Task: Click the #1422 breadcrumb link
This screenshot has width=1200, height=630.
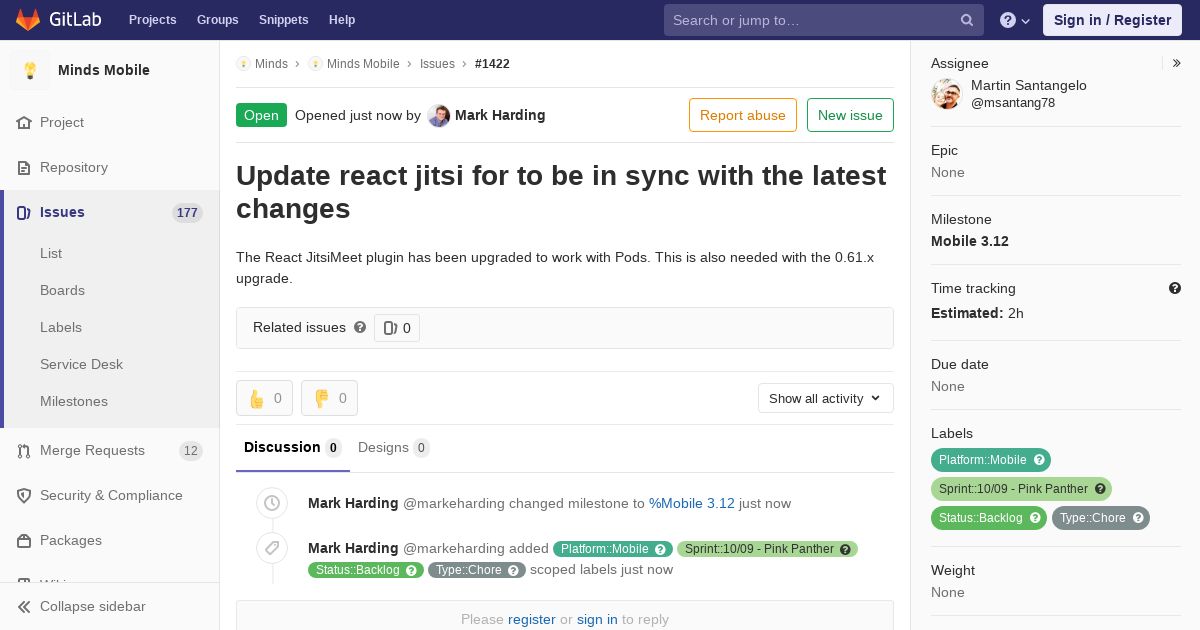Action: click(492, 63)
